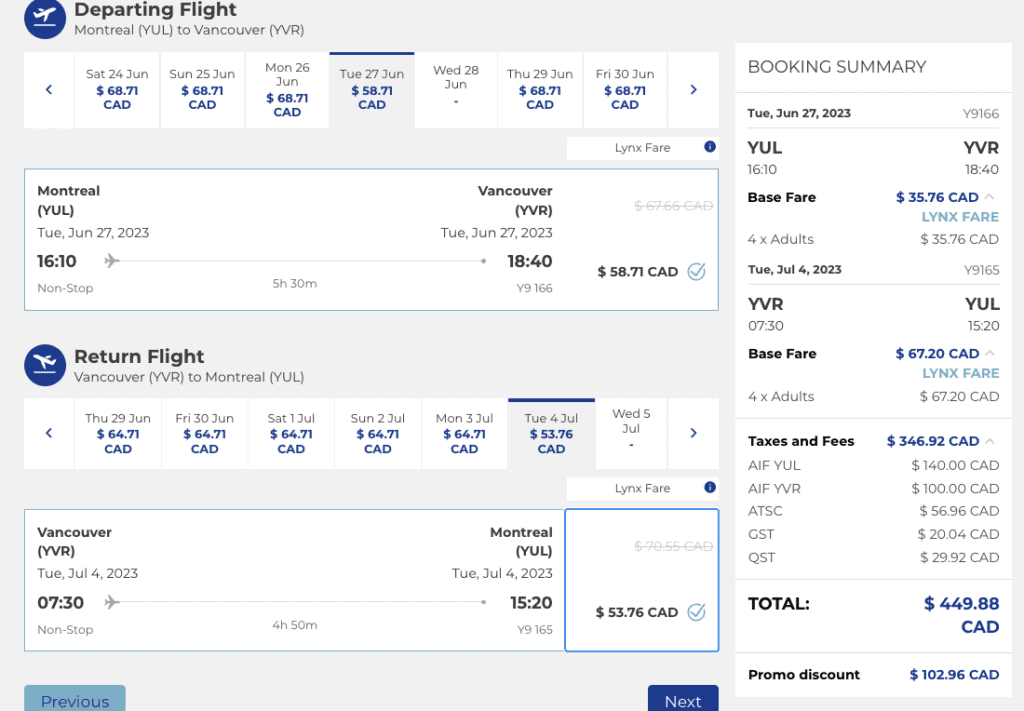The height and width of the screenshot is (711, 1024).
Task: Show later return dates with right arrow
Action: 693,433
